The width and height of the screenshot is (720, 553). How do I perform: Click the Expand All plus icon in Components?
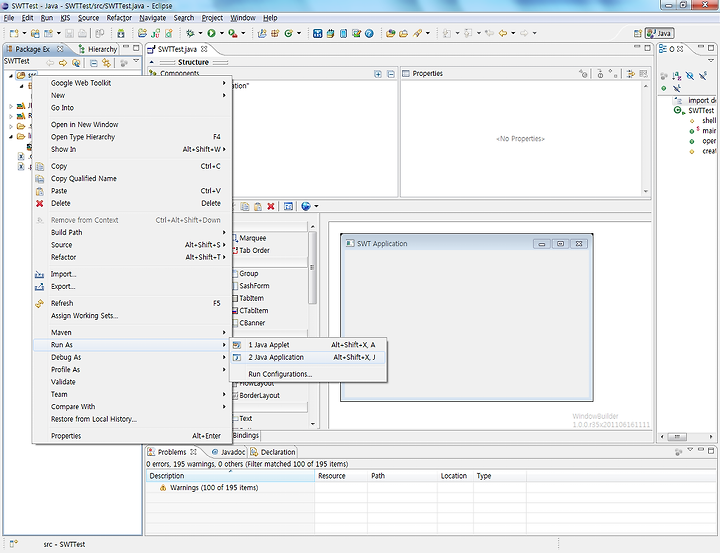(x=378, y=74)
